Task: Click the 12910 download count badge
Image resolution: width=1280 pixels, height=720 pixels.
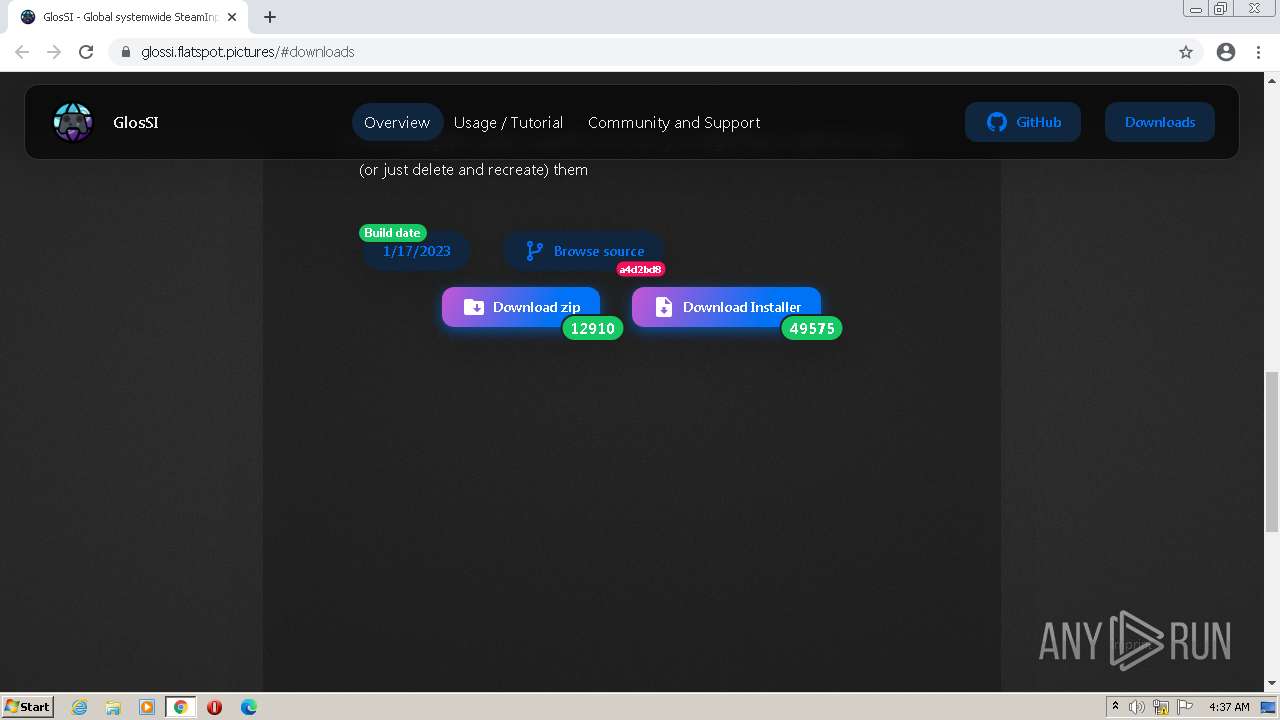Action: (x=593, y=328)
